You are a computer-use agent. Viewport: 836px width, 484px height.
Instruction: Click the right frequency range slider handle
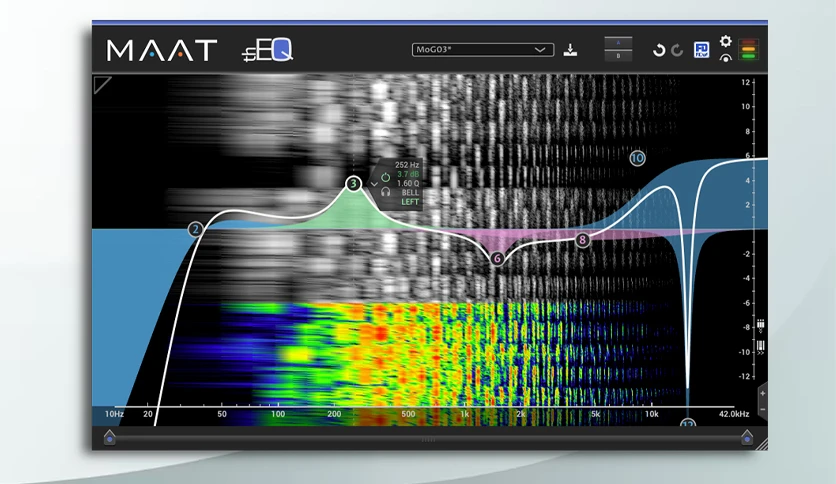tap(747, 437)
